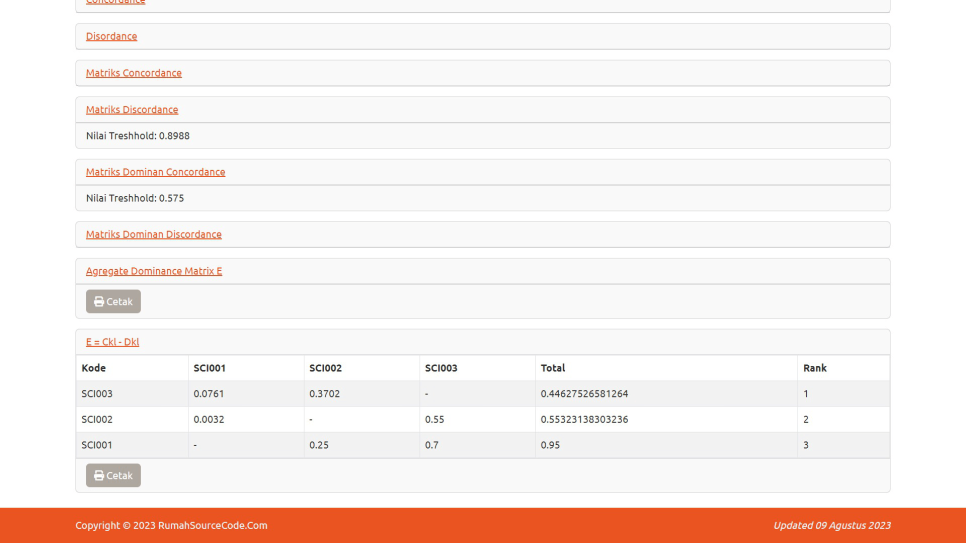Click the Nilai Treshhold: 0.8988 text
The image size is (966, 543).
point(137,136)
